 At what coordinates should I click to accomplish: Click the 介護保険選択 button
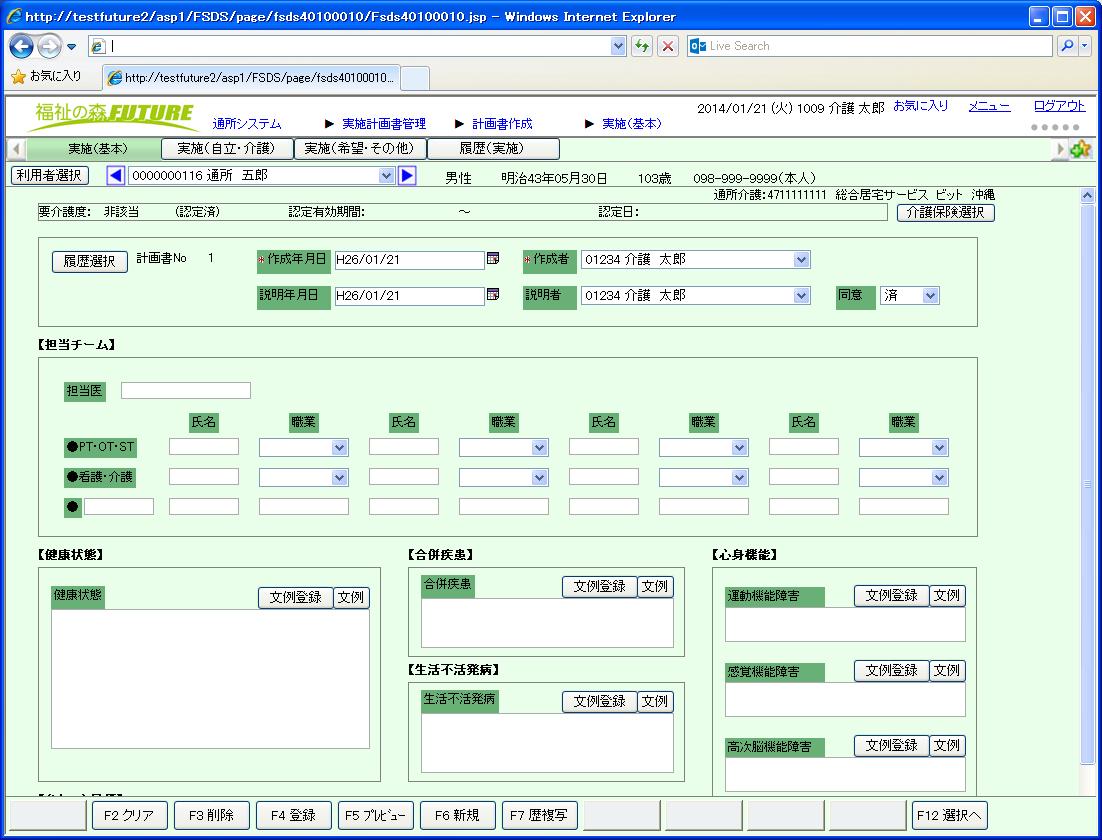(945, 212)
